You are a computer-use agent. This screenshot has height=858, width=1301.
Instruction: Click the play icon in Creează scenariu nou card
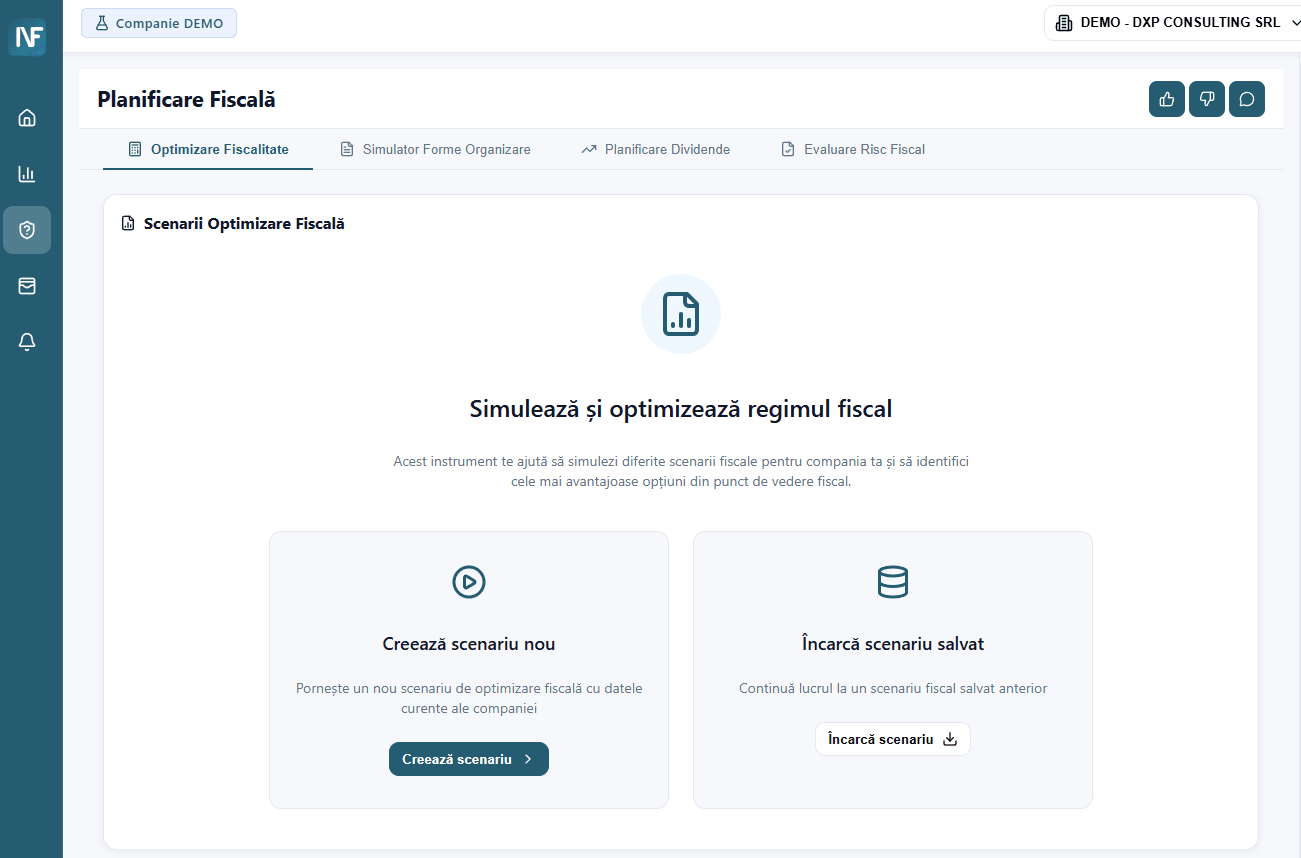tap(469, 581)
